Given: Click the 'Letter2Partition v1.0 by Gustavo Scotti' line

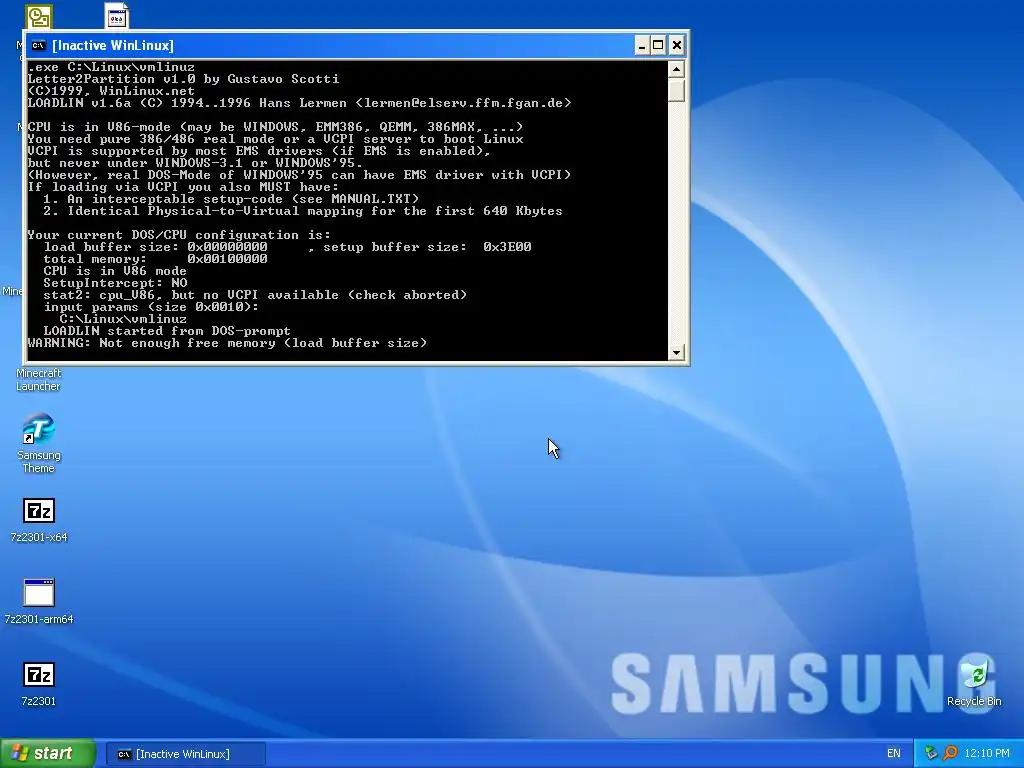Looking at the screenshot, I should point(184,79).
